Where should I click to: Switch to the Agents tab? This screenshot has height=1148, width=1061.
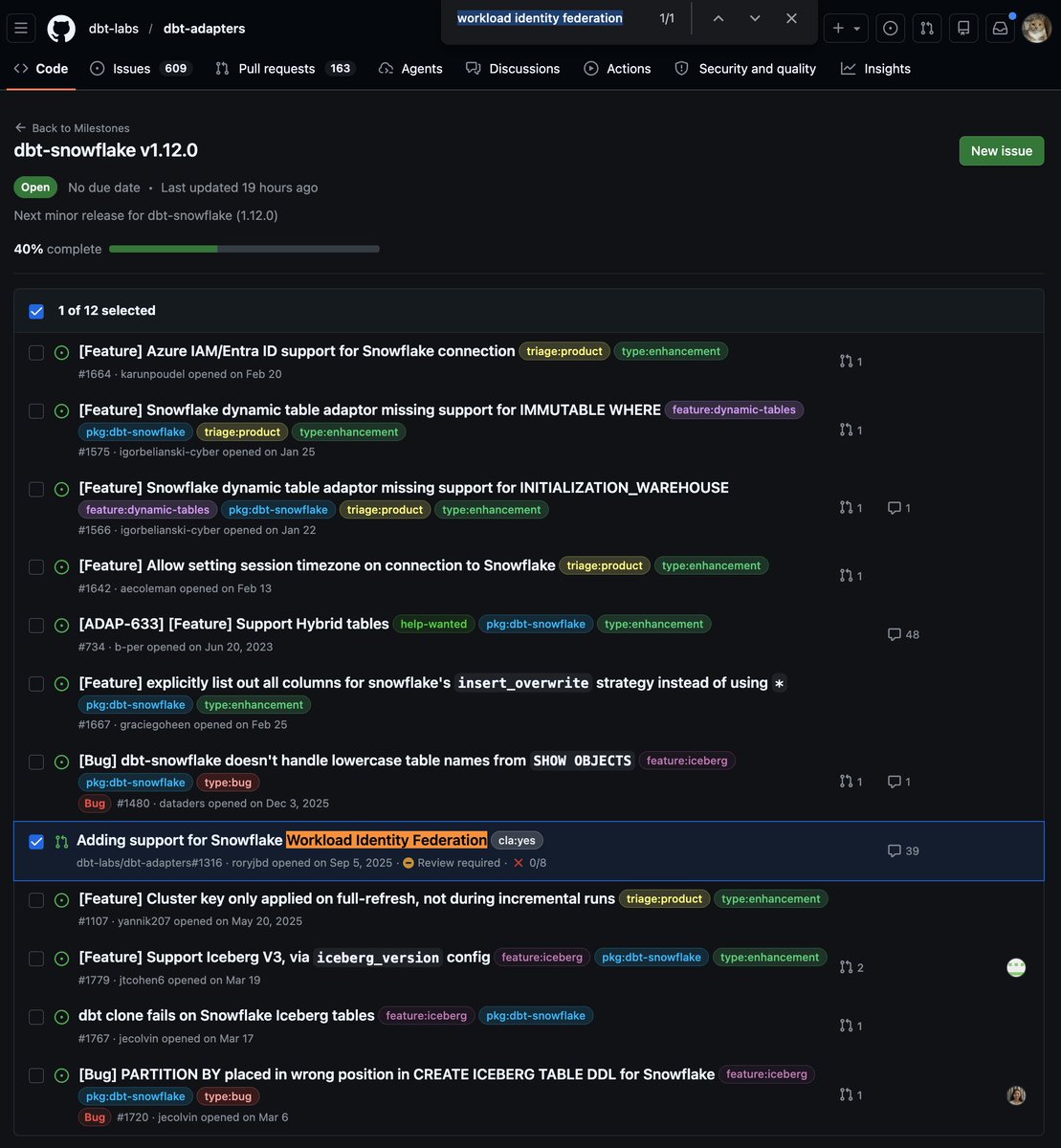(410, 69)
